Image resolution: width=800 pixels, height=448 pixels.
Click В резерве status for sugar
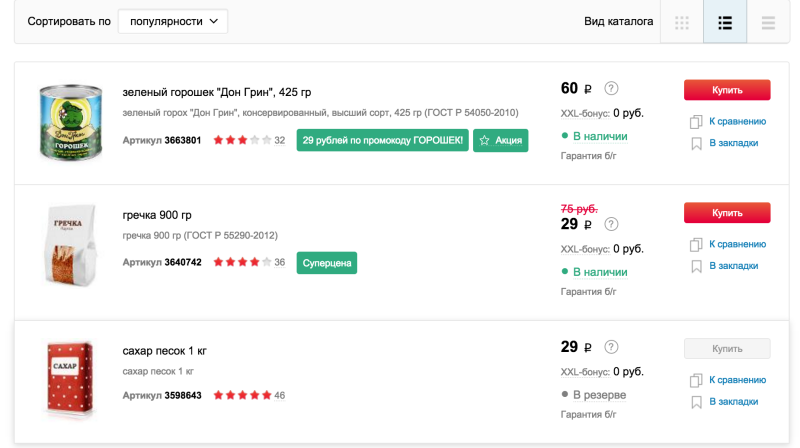pos(599,395)
